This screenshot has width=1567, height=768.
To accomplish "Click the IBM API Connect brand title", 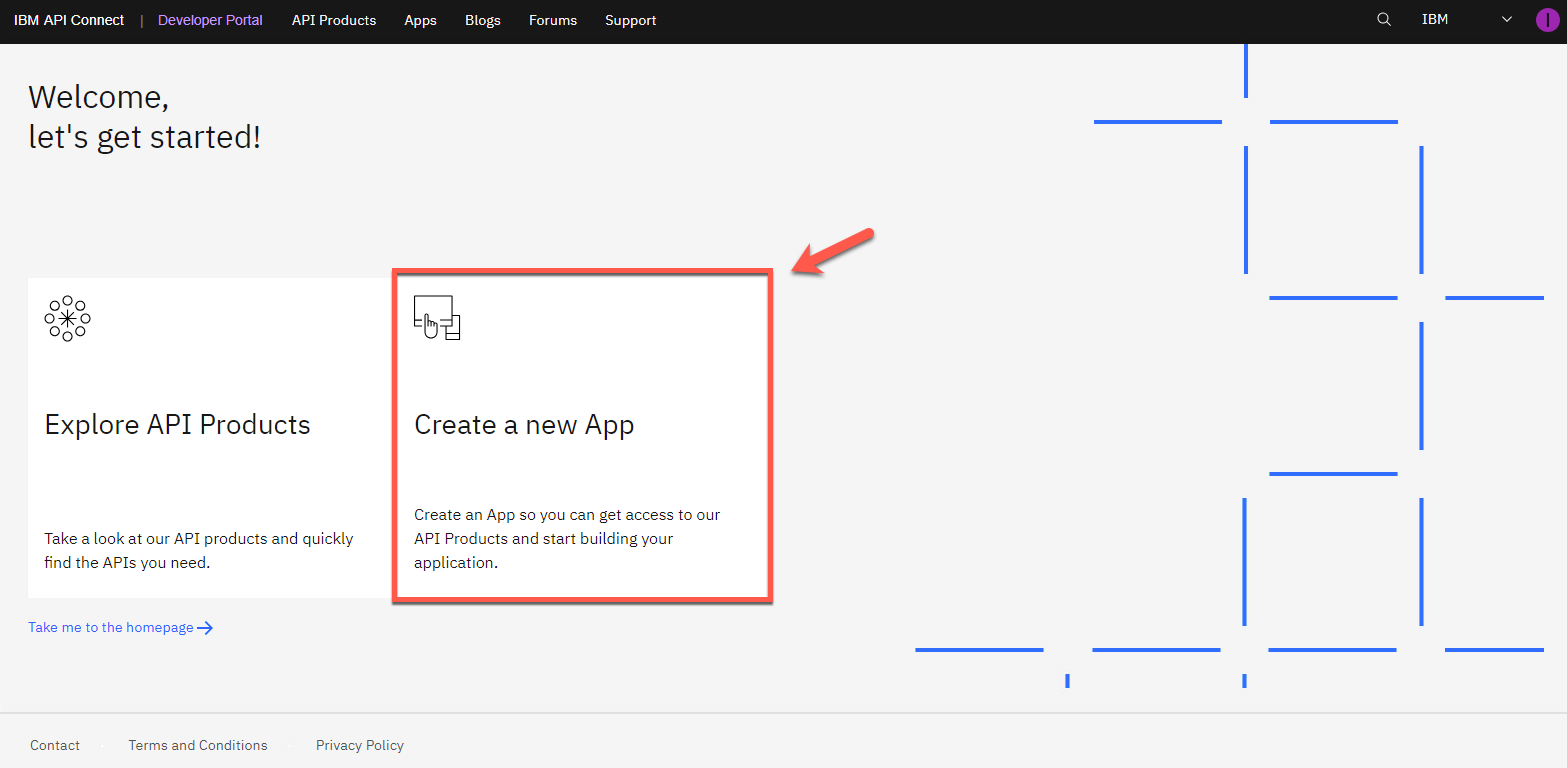I will coord(69,20).
